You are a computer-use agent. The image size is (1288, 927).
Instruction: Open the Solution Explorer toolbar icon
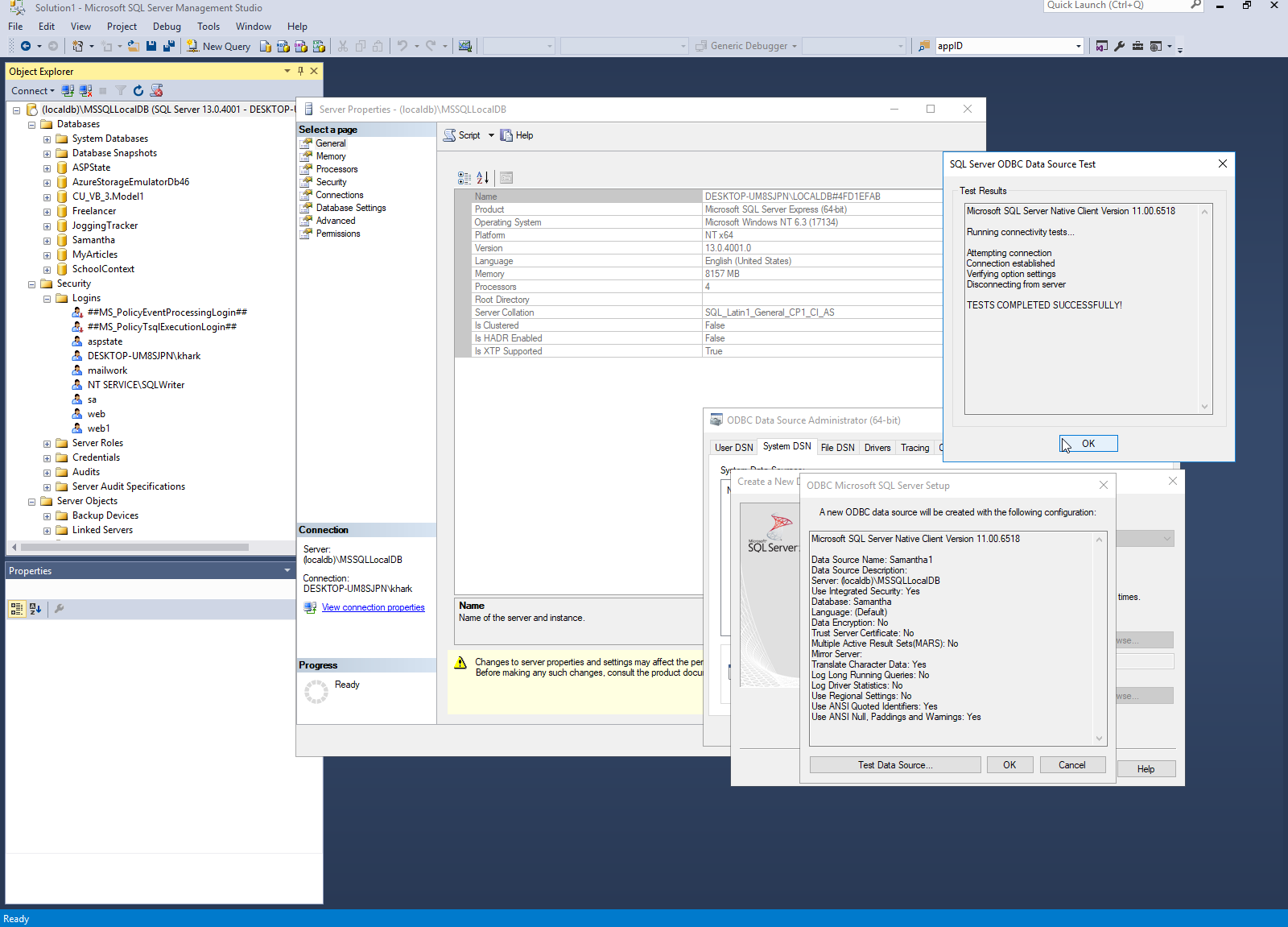[1102, 46]
